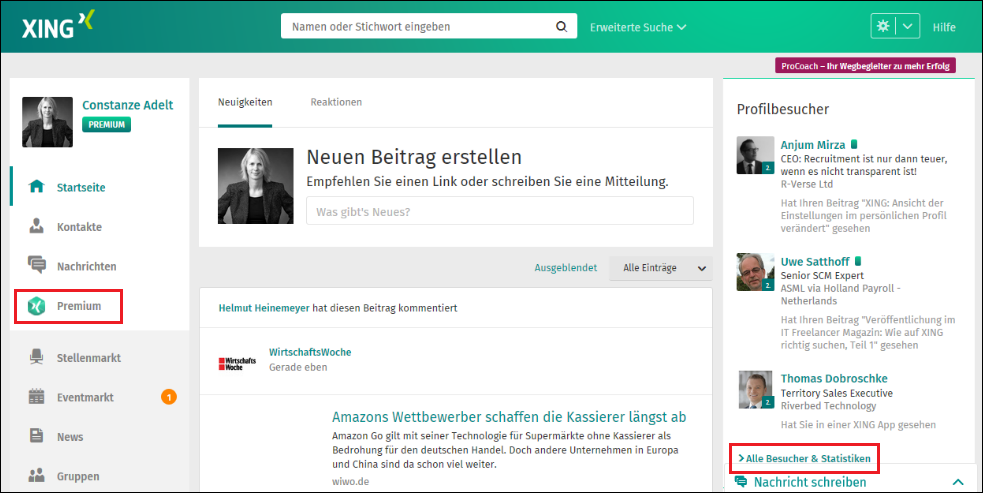Click the Profilbesucher heading
983x493 pixels.
782,109
